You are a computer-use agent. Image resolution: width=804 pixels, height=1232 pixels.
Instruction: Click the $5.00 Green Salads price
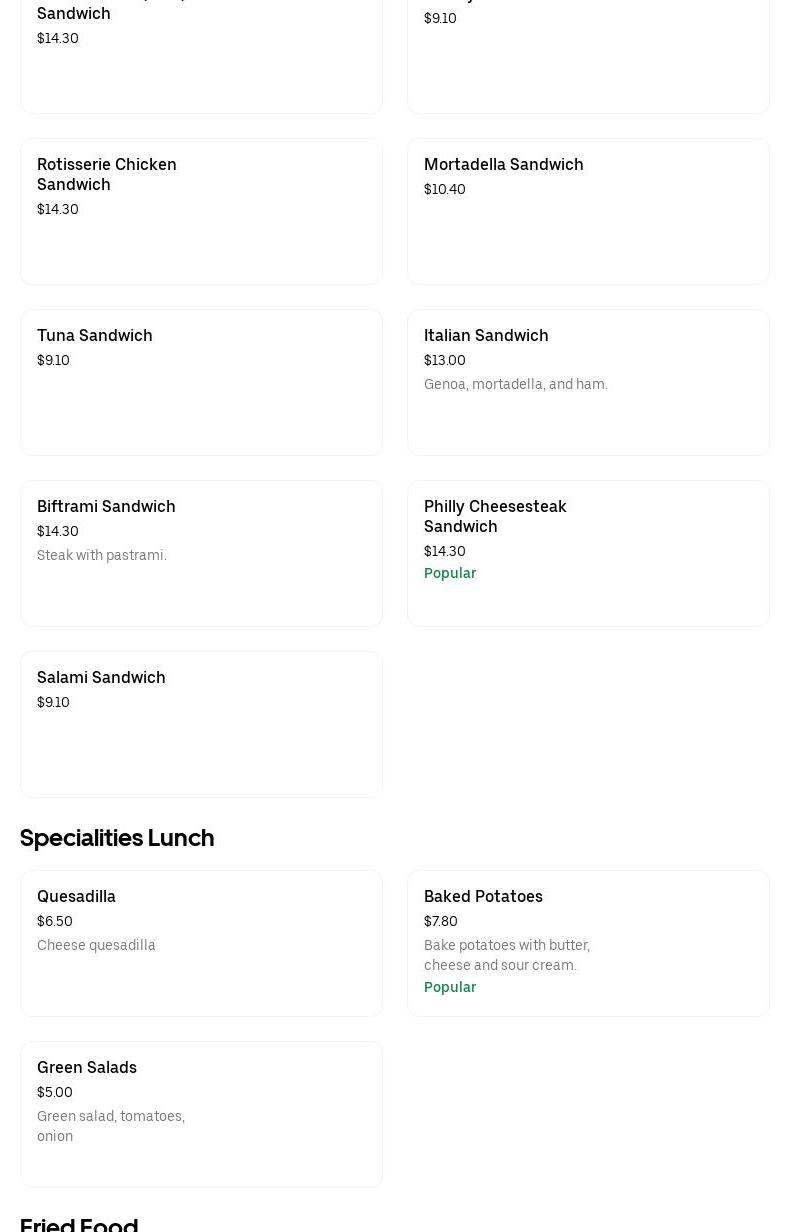point(55,1092)
